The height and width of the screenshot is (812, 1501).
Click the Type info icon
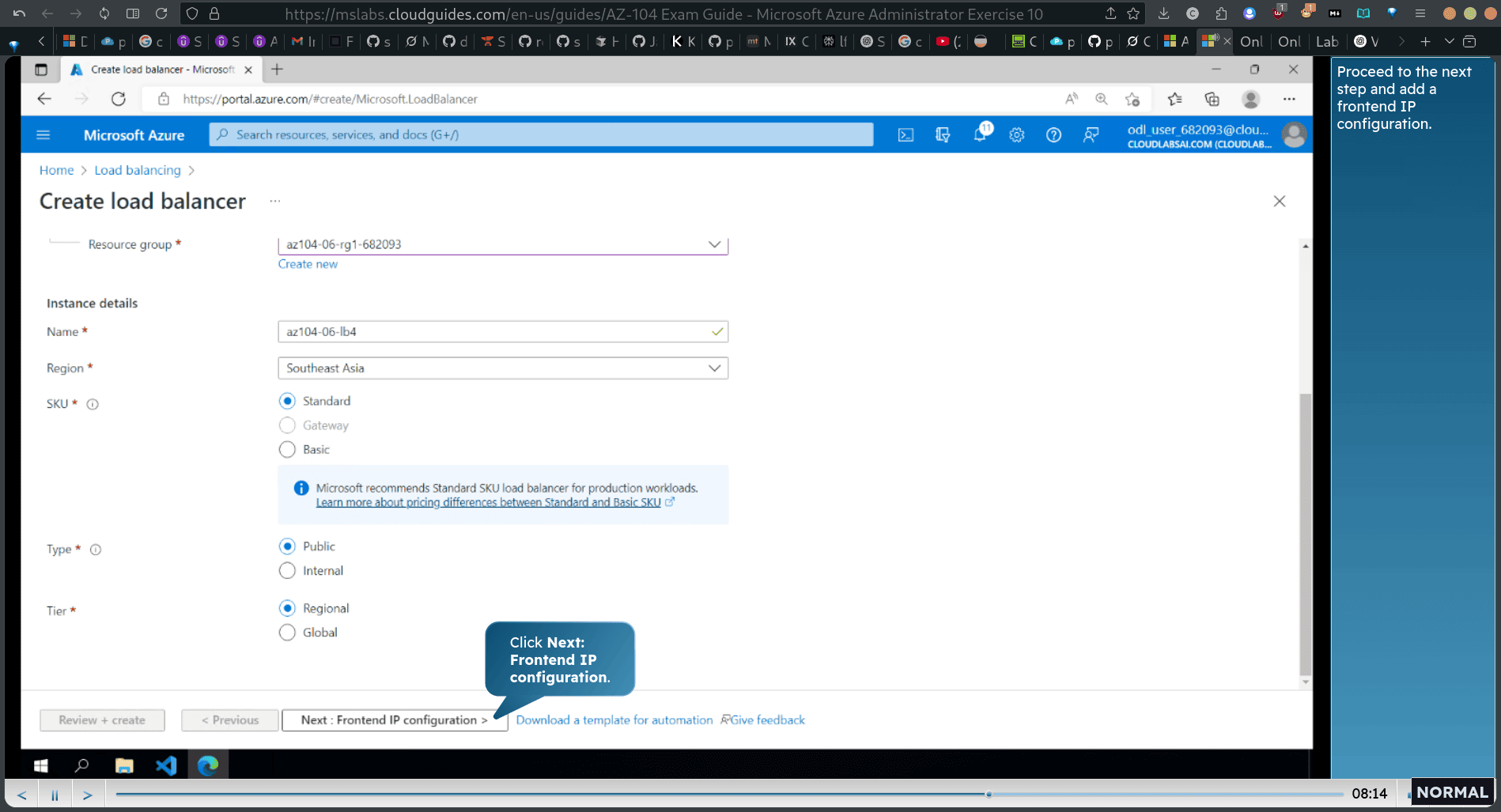pos(96,550)
